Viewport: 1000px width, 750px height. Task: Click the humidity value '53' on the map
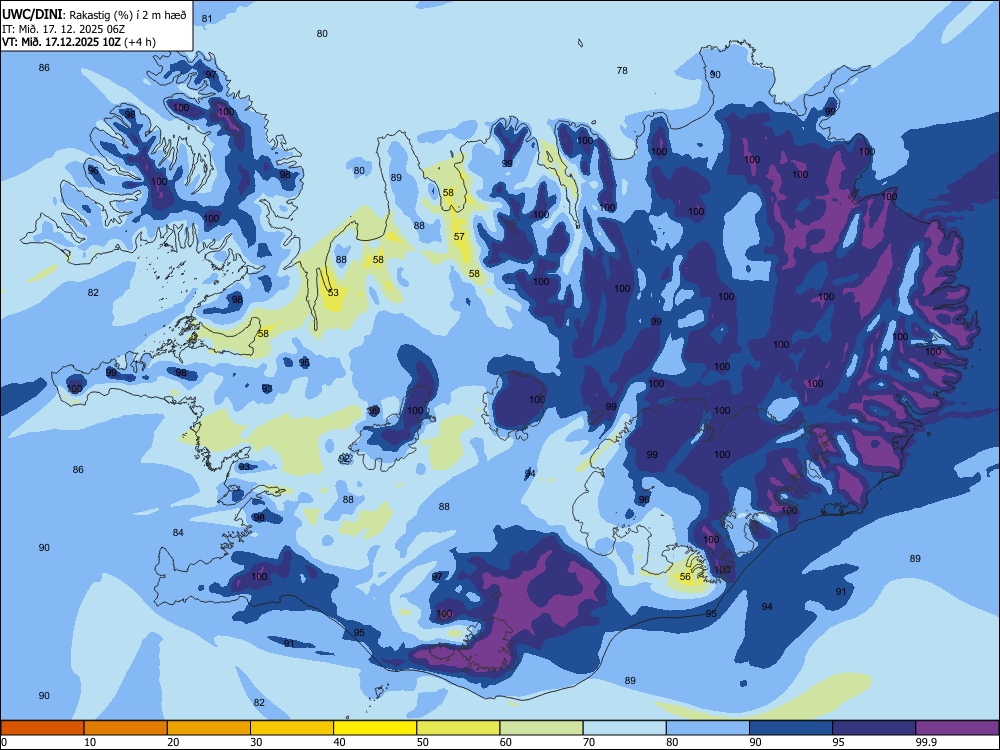[x=333, y=293]
